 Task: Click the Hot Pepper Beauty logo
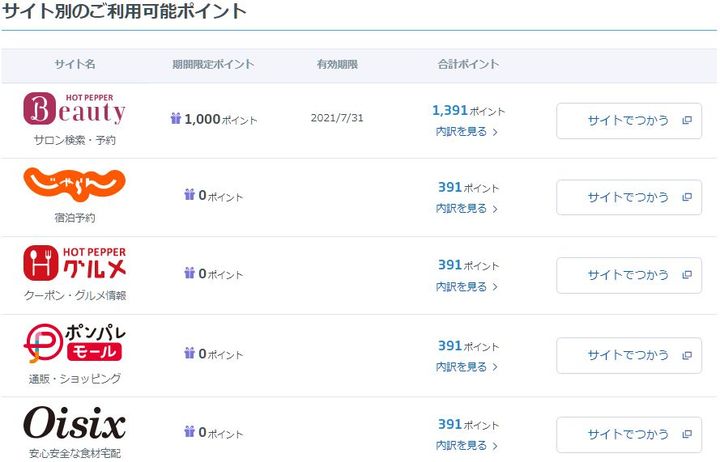tap(74, 108)
